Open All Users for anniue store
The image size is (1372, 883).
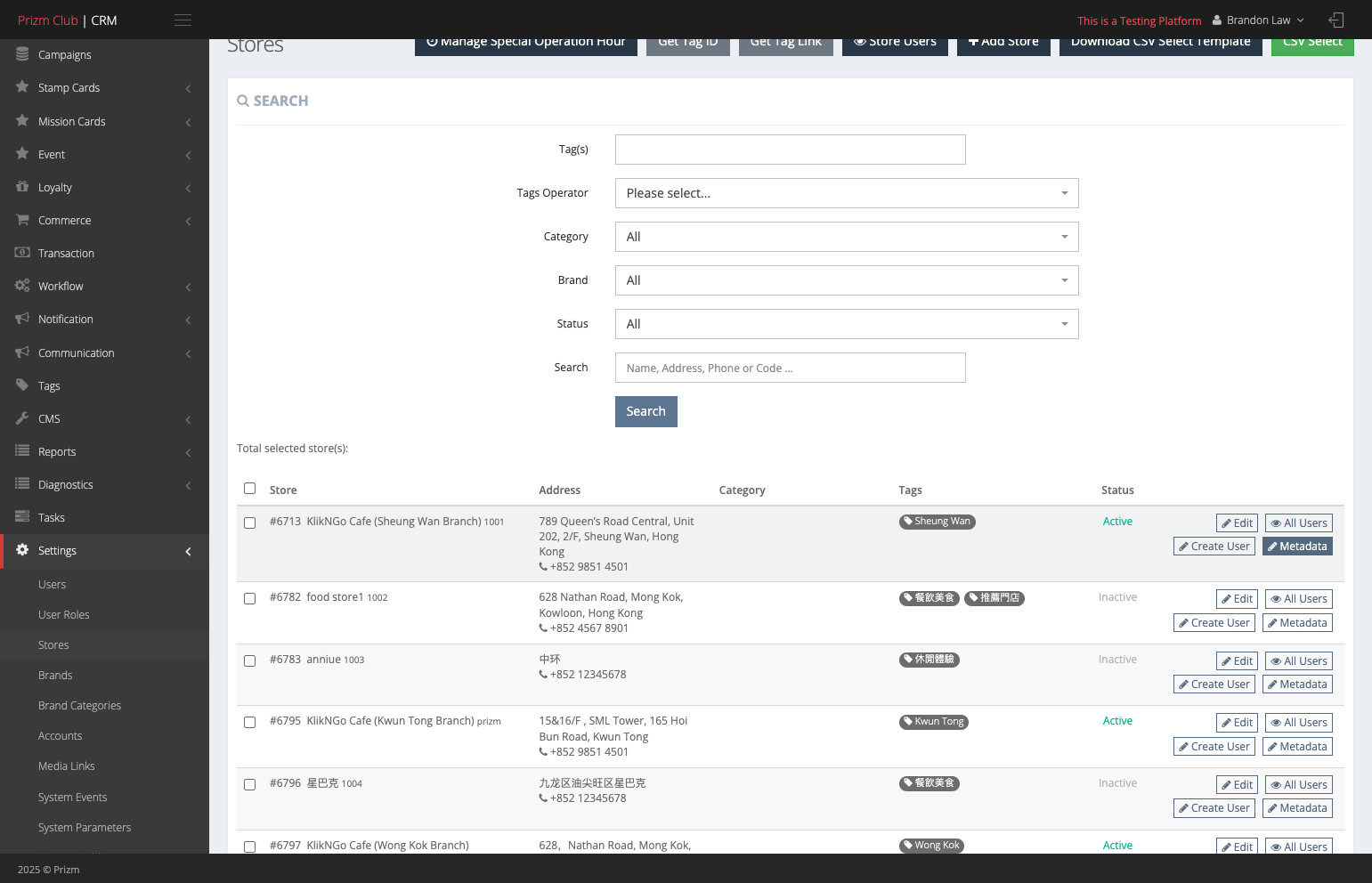(x=1299, y=661)
